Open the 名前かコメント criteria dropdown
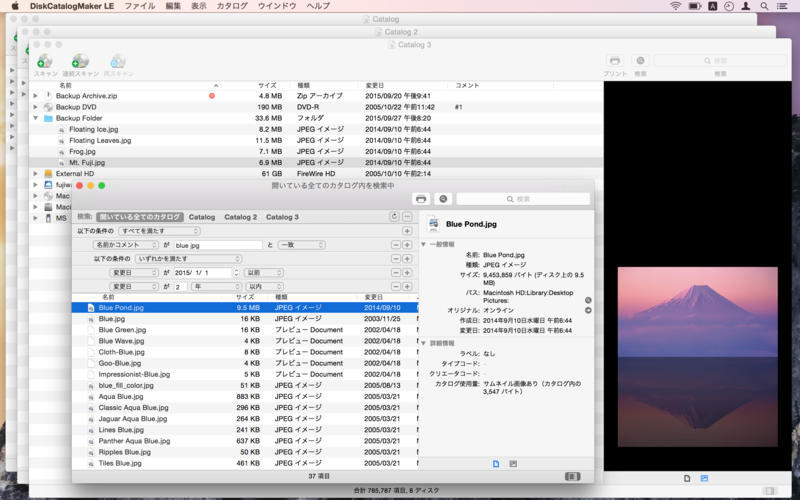Image resolution: width=800 pixels, height=500 pixels. [125, 244]
